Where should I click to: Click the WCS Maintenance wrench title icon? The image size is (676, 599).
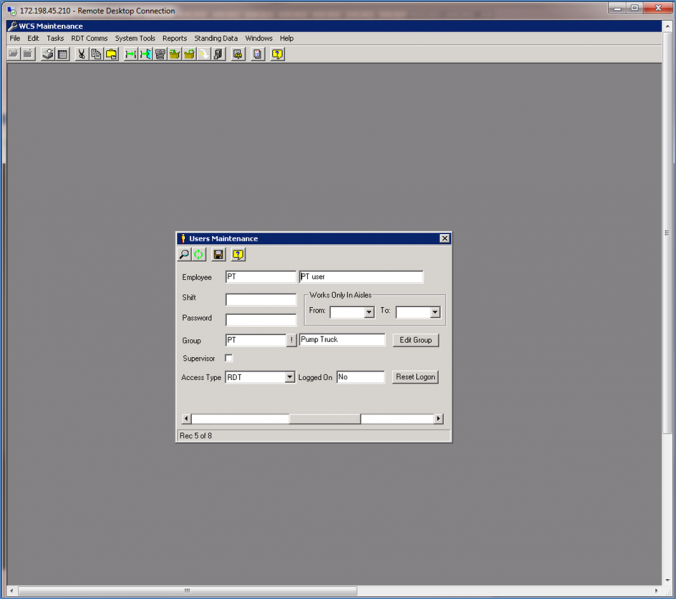pos(13,26)
